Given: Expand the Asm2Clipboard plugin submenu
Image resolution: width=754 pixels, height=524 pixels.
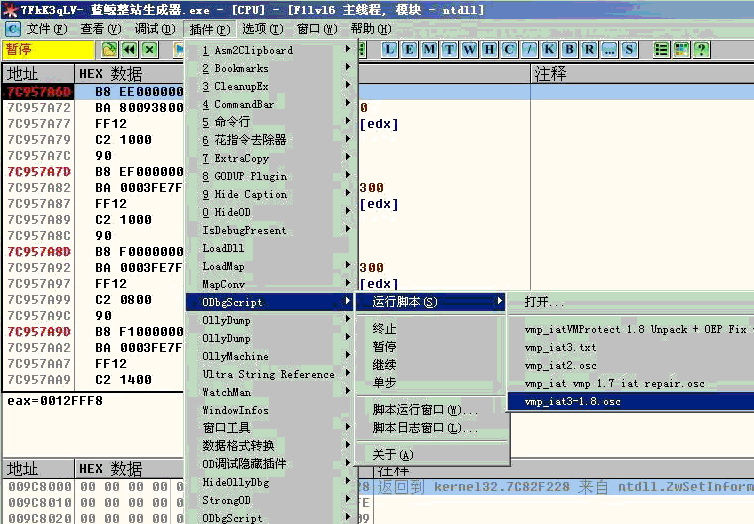Looking at the screenshot, I should [271, 50].
